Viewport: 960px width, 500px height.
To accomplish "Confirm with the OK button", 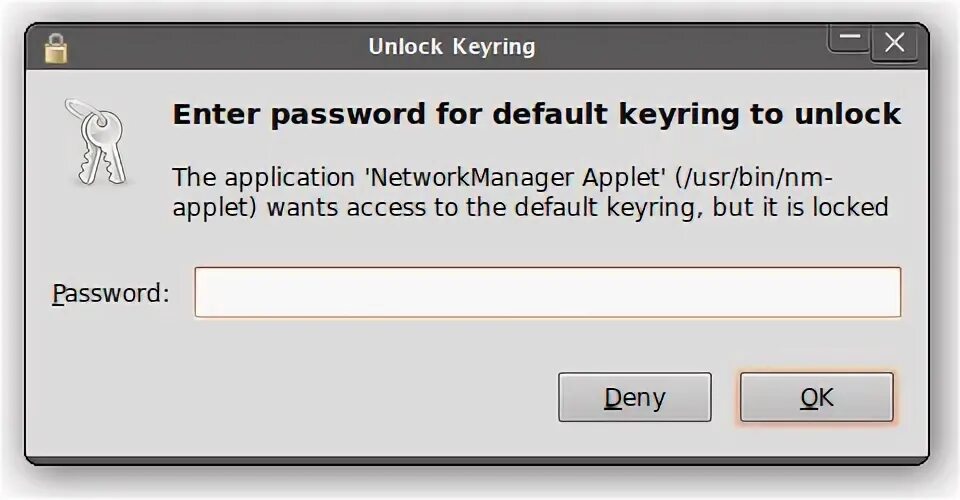I will point(816,398).
